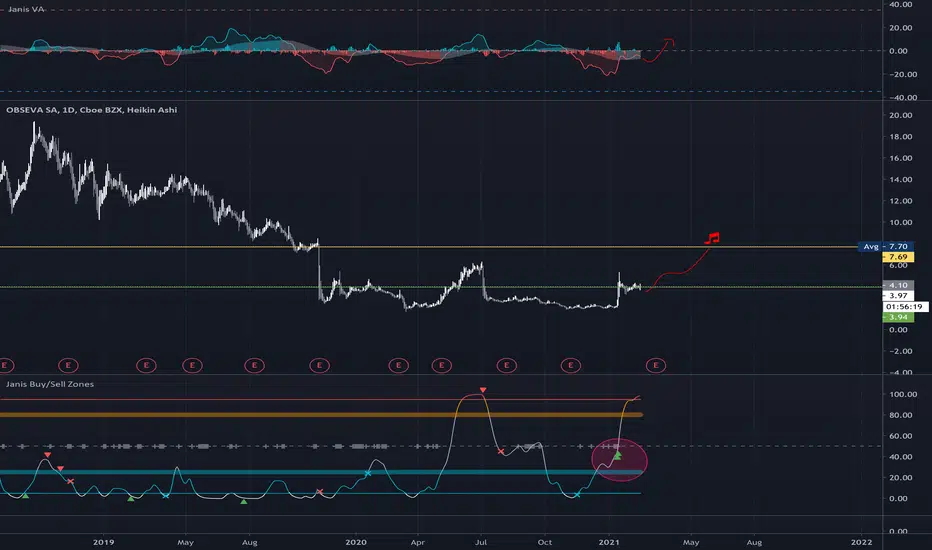Click the green buy triangle inside the pink circle
Image resolution: width=932 pixels, height=550 pixels.
tap(618, 455)
